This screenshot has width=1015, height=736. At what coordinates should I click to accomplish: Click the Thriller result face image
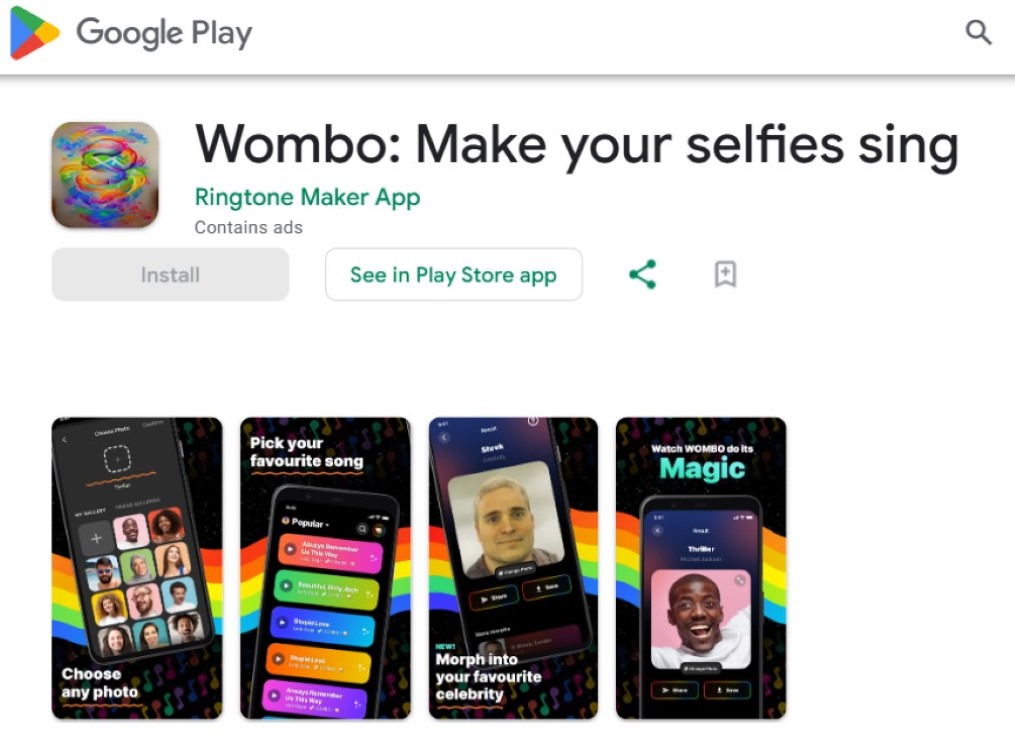click(x=701, y=619)
